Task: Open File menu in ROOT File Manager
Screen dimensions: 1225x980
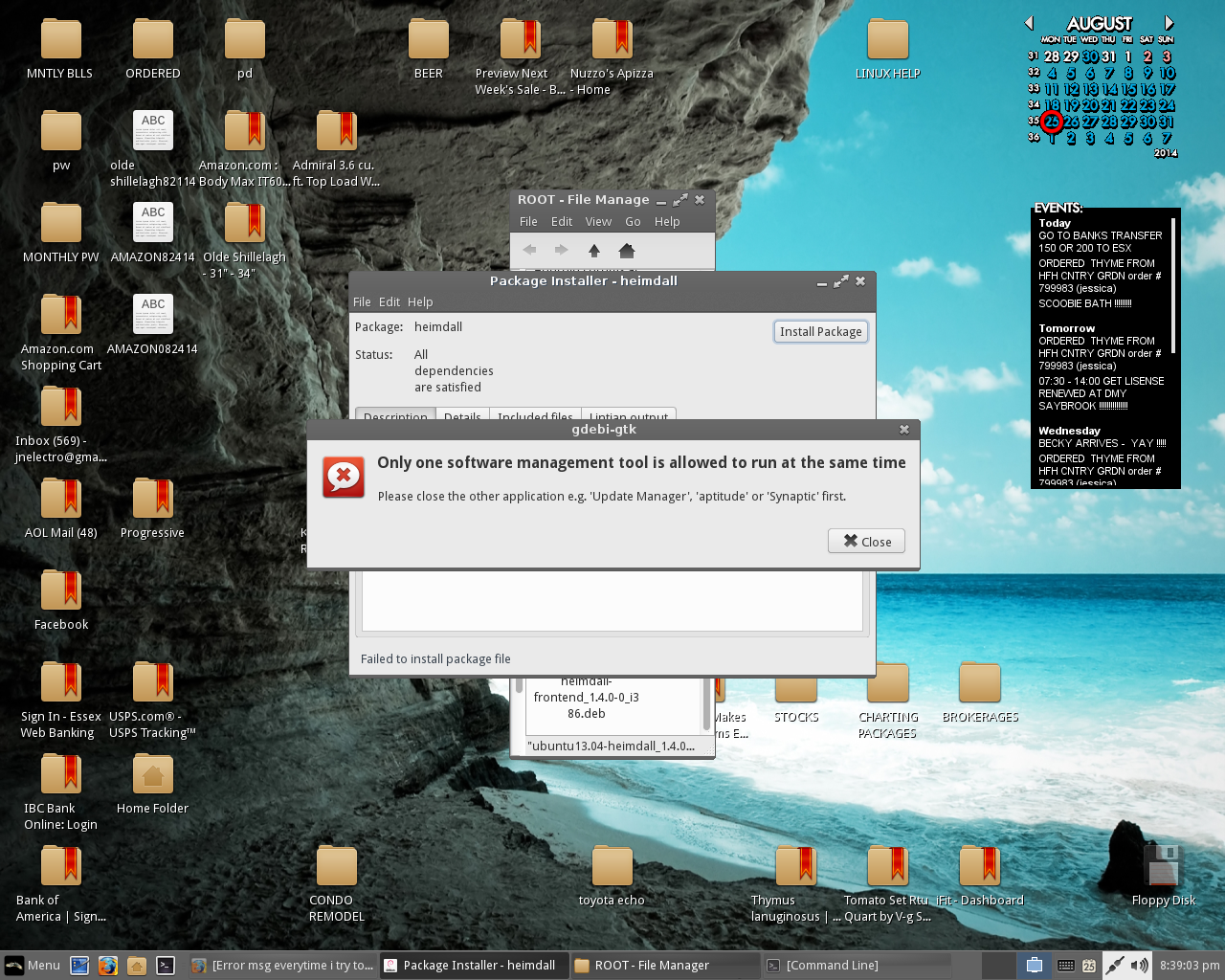Action: click(x=528, y=221)
